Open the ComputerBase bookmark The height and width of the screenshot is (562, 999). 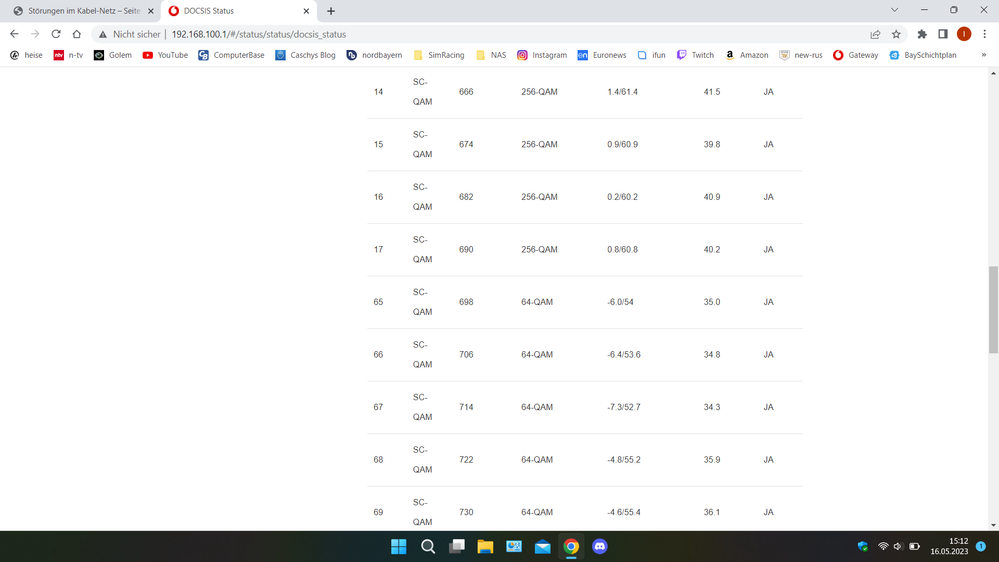click(231, 55)
